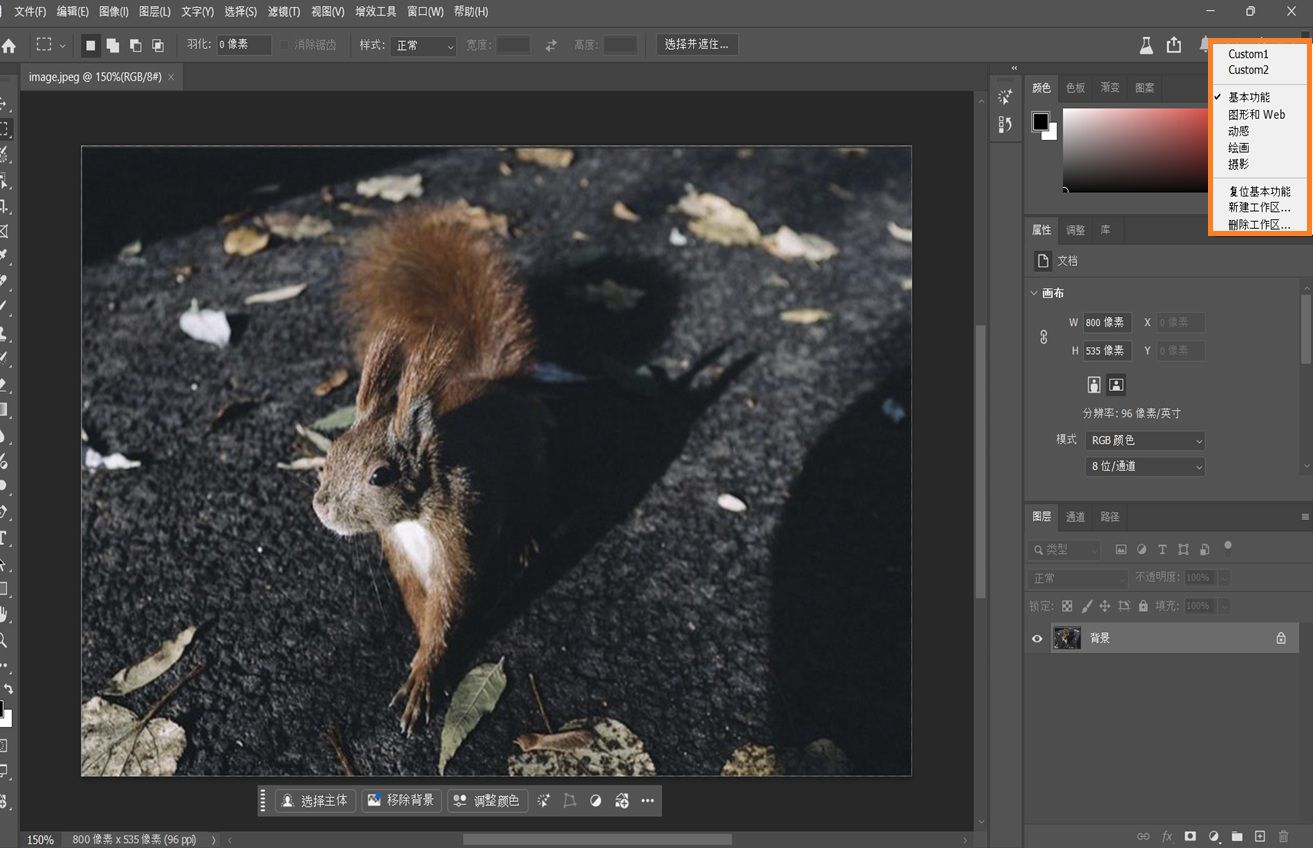Click the new group folder icon
This screenshot has height=848, width=1313.
[x=1237, y=836]
